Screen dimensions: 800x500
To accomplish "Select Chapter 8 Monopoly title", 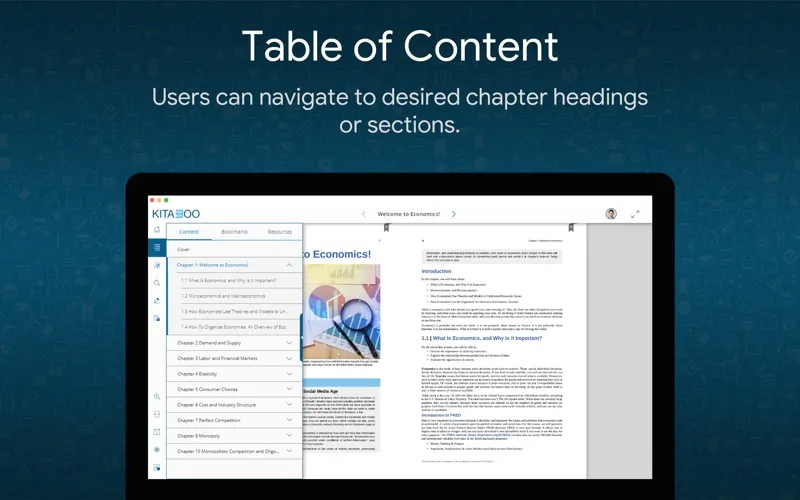I will pos(198,436).
